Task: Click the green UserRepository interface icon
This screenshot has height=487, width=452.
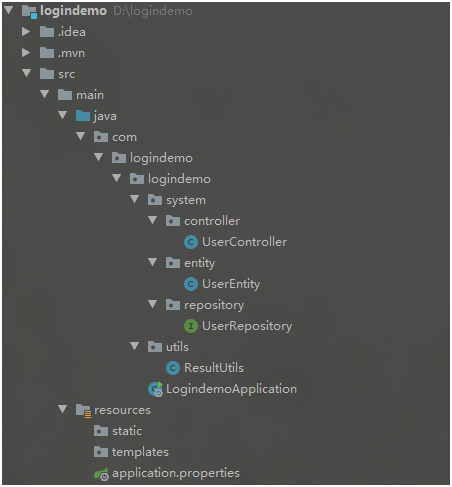Action: point(191,326)
